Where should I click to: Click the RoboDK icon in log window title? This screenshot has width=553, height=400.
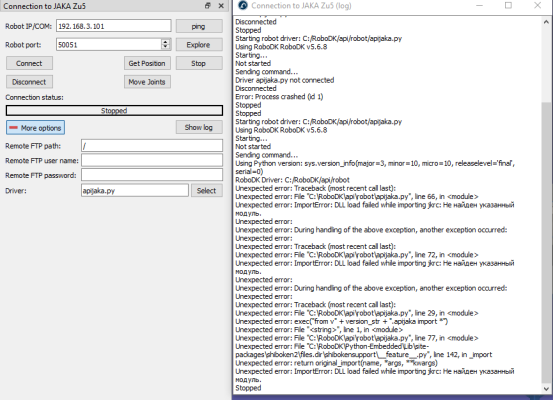coord(243,5)
